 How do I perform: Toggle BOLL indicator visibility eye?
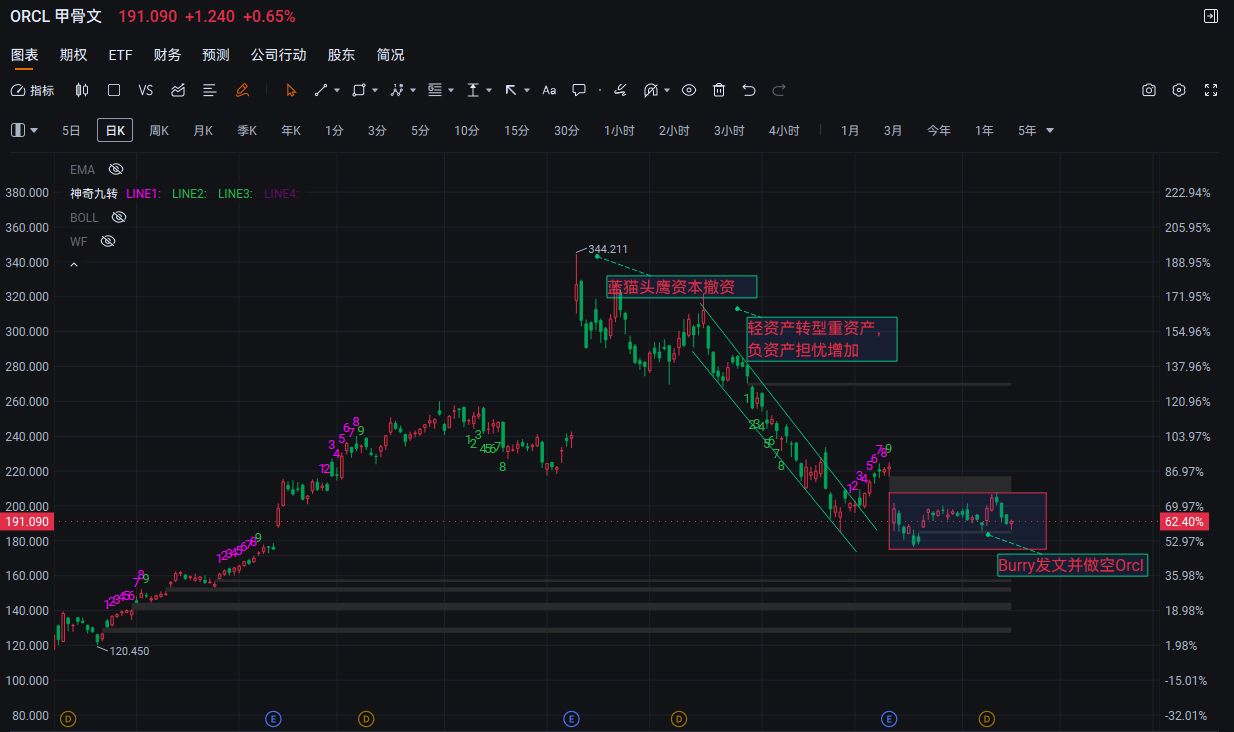119,217
